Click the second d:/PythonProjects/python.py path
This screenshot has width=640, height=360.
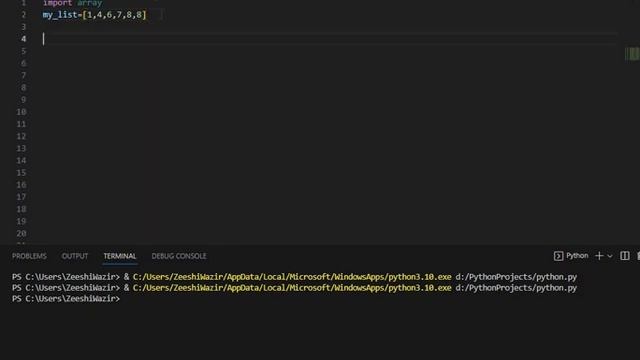(516, 288)
